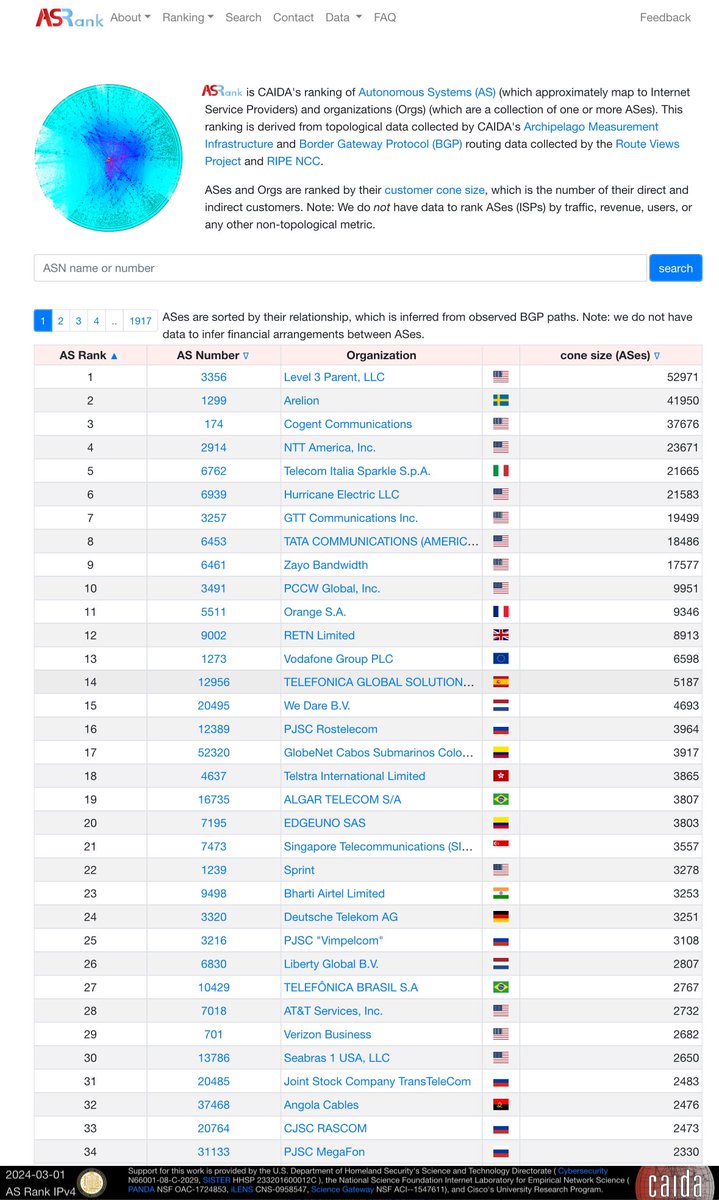Go to page 2 in pagination

[x=60, y=321]
